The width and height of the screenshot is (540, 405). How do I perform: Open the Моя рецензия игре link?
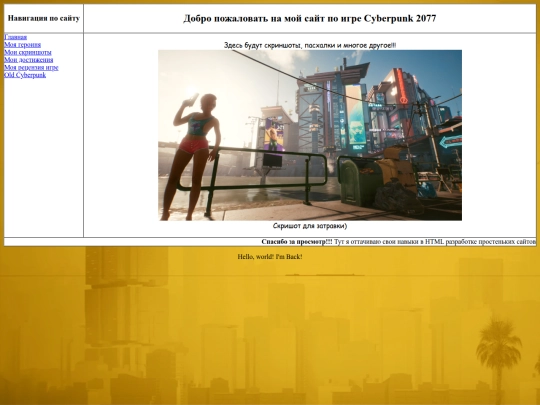[x=31, y=68]
